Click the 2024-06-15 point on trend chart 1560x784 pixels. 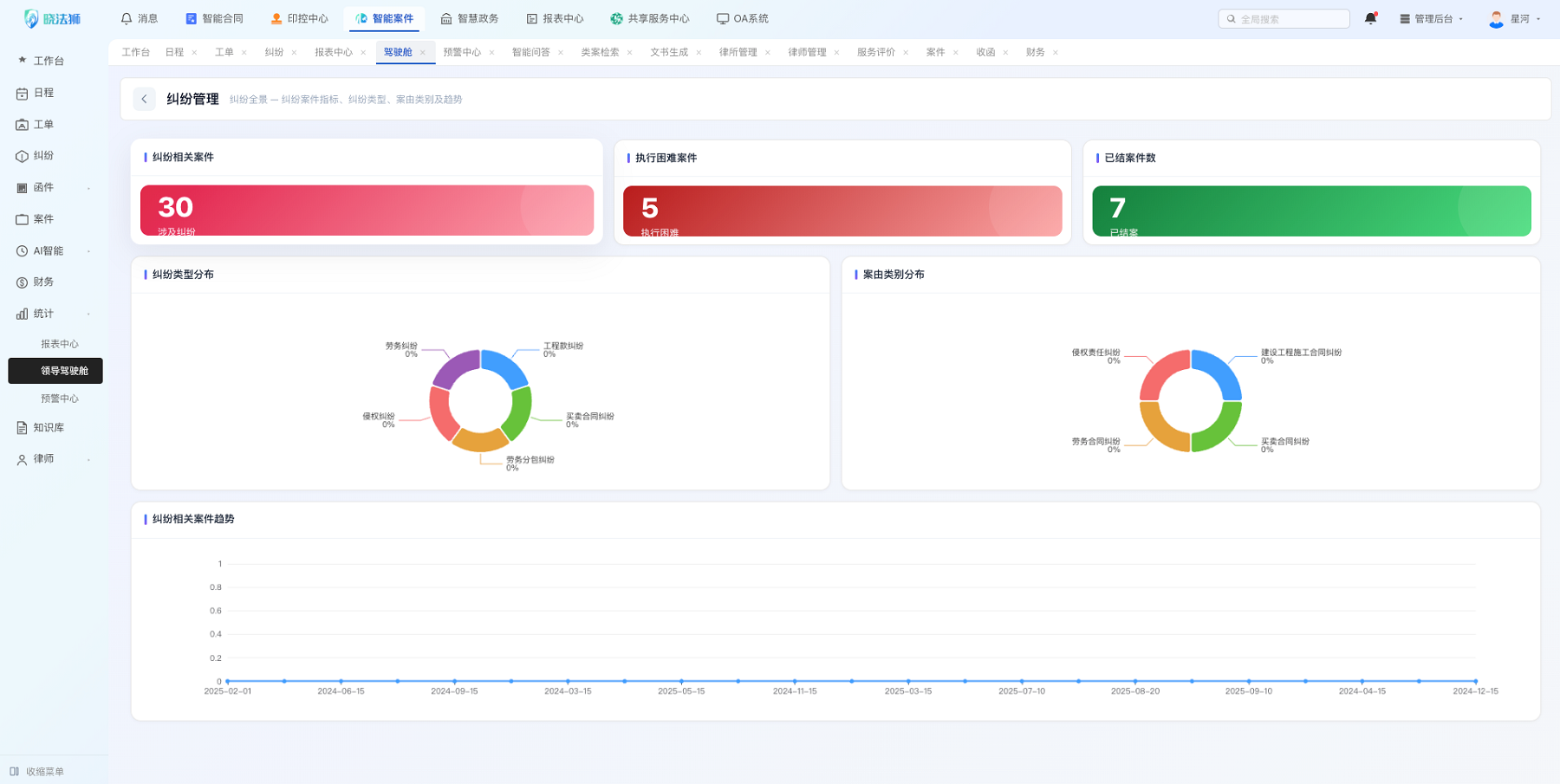pyautogui.click(x=341, y=681)
